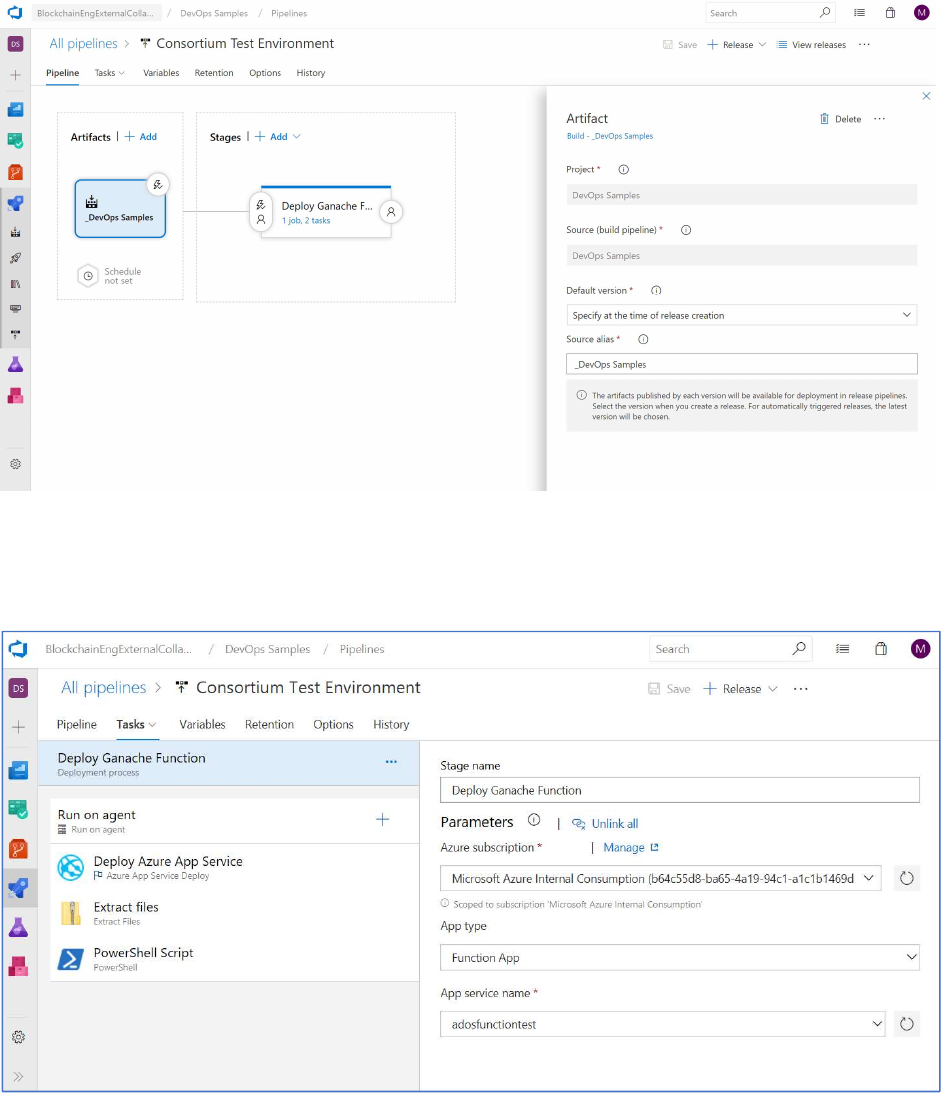Open Test Plans flask in lower screenshot sidebar
The image size is (941, 1093).
pos(18,927)
